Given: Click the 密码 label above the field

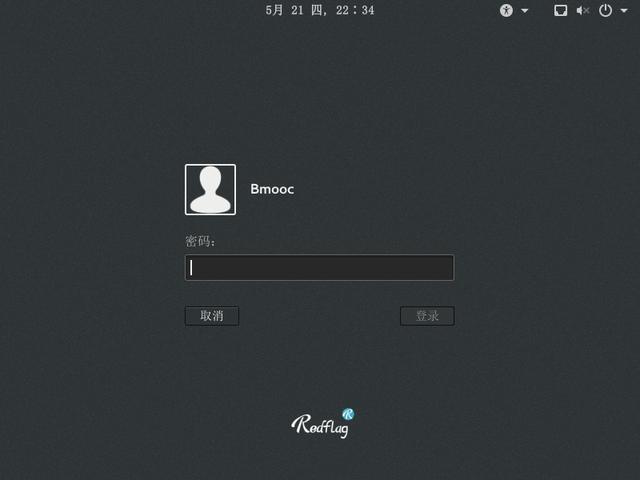Looking at the screenshot, I should tap(200, 241).
